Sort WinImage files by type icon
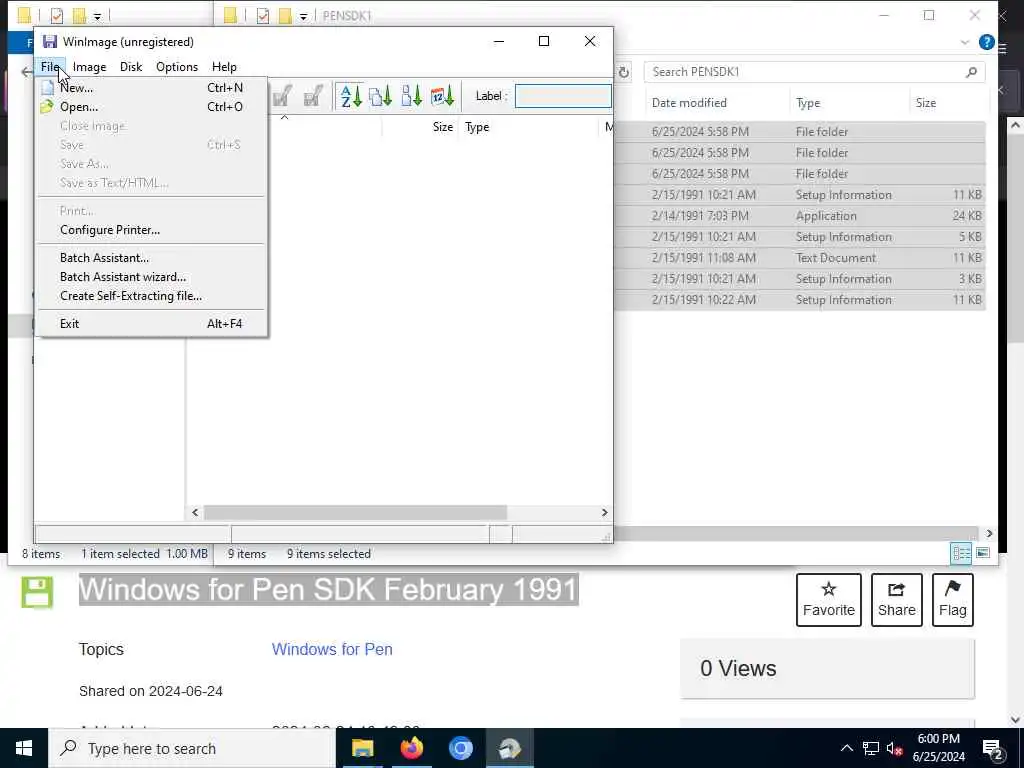Viewport: 1024px width, 768px height. pyautogui.click(x=381, y=96)
